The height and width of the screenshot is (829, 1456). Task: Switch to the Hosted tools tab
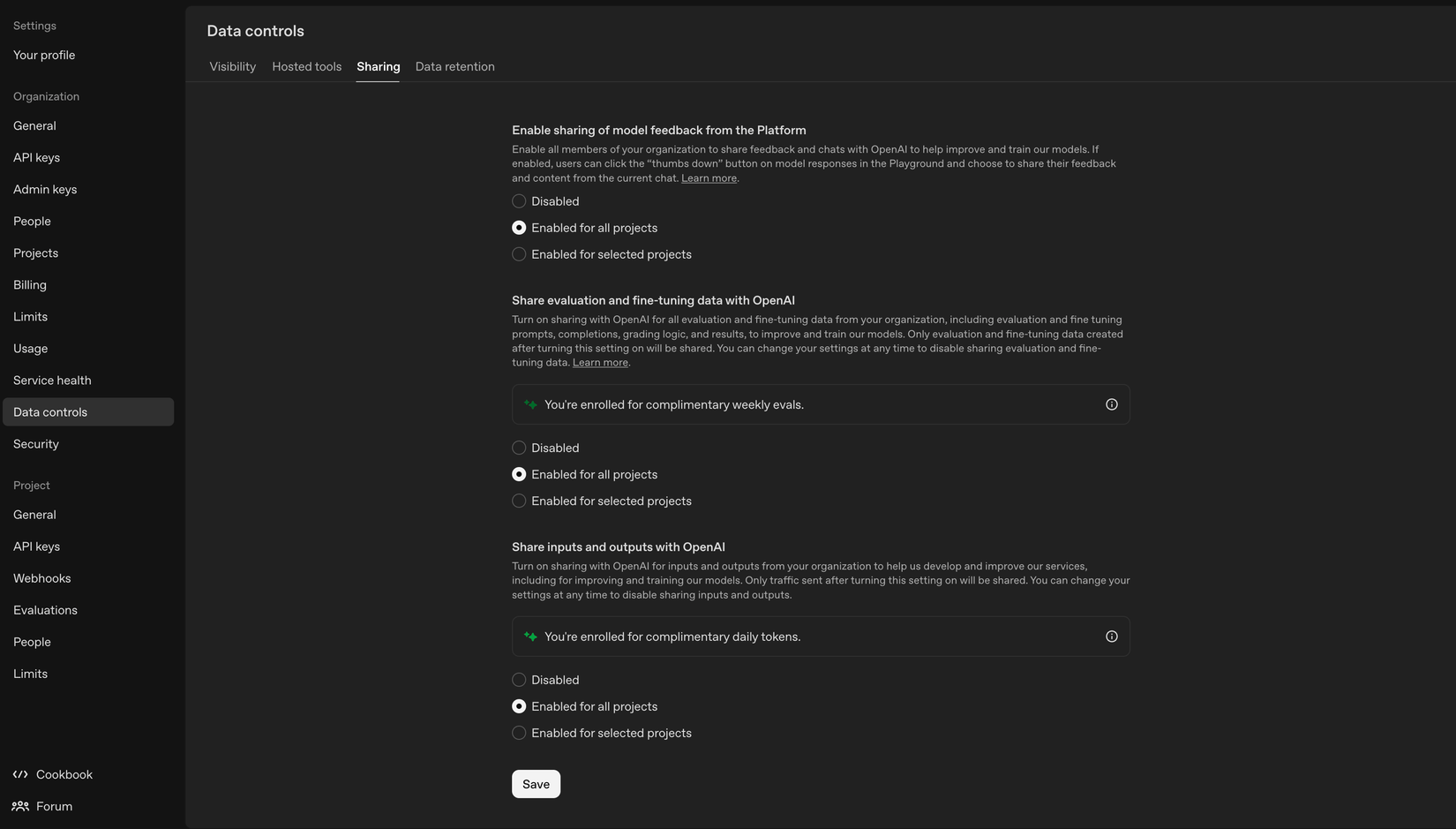(306, 66)
